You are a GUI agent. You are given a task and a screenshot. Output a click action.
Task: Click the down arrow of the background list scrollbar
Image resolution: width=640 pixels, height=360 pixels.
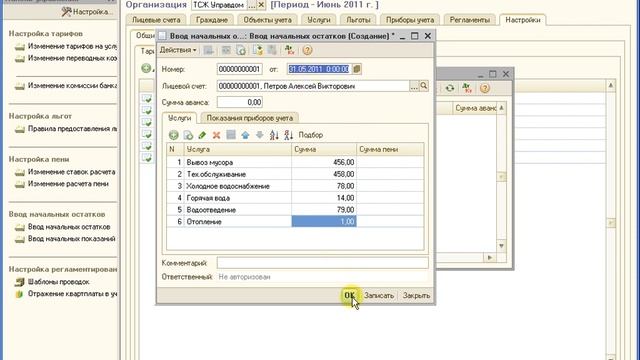coord(502,246)
